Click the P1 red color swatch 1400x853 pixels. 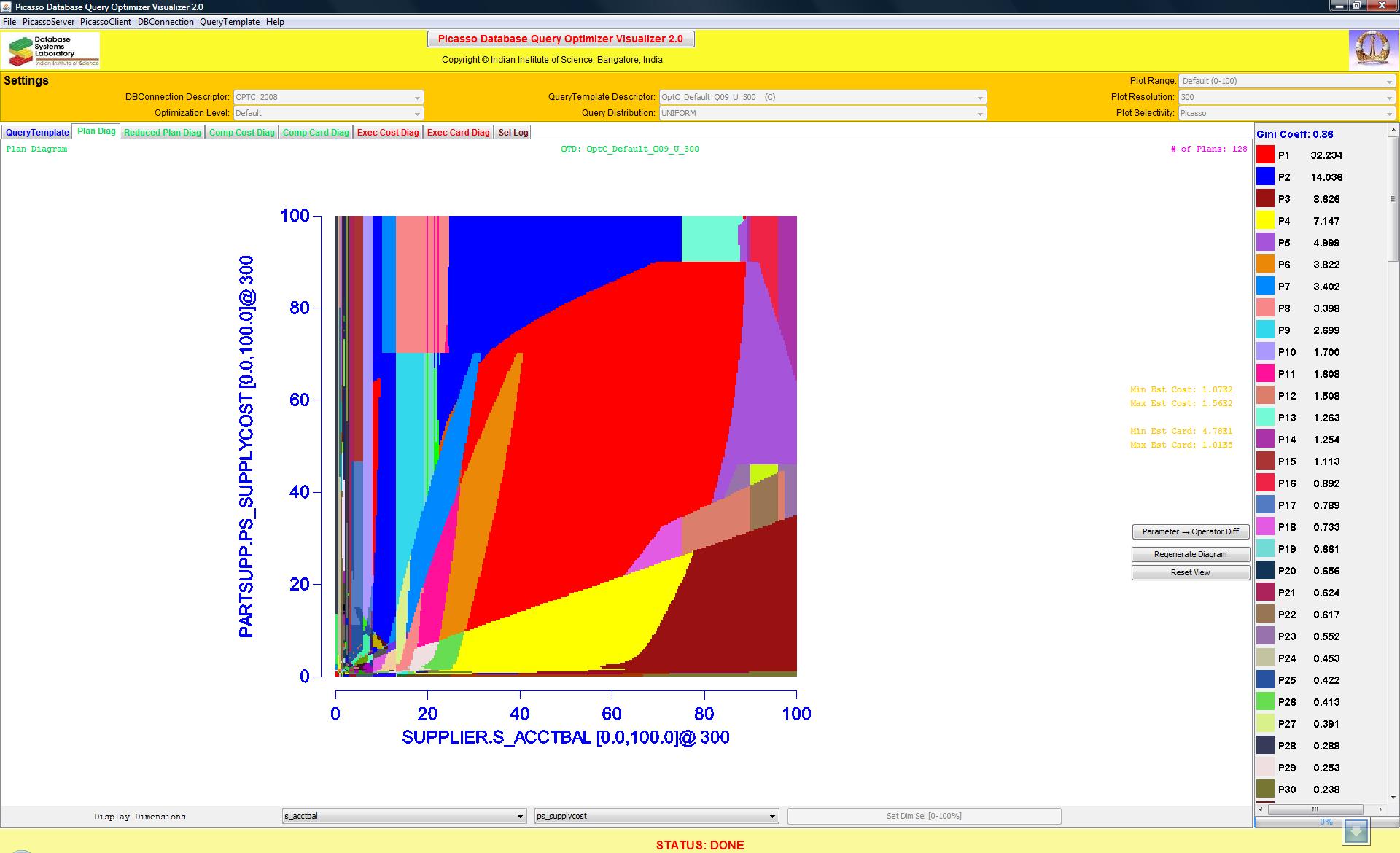1265,155
